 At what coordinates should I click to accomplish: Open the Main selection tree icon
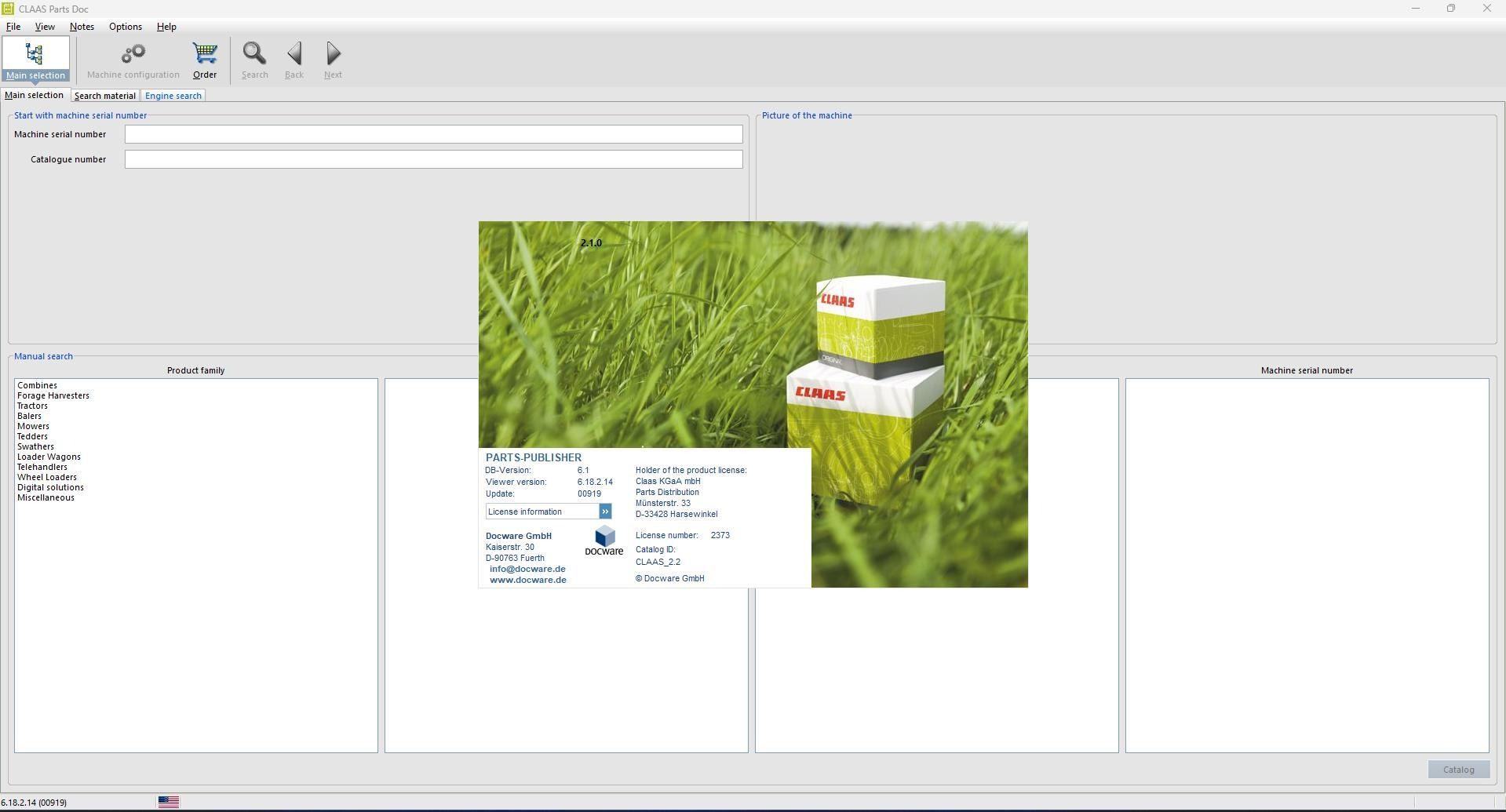(35, 60)
